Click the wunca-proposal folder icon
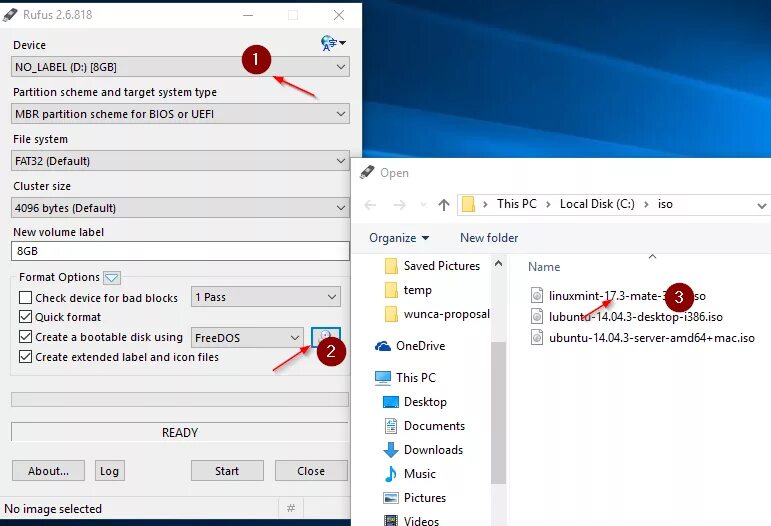The height and width of the screenshot is (526, 771). tap(391, 314)
